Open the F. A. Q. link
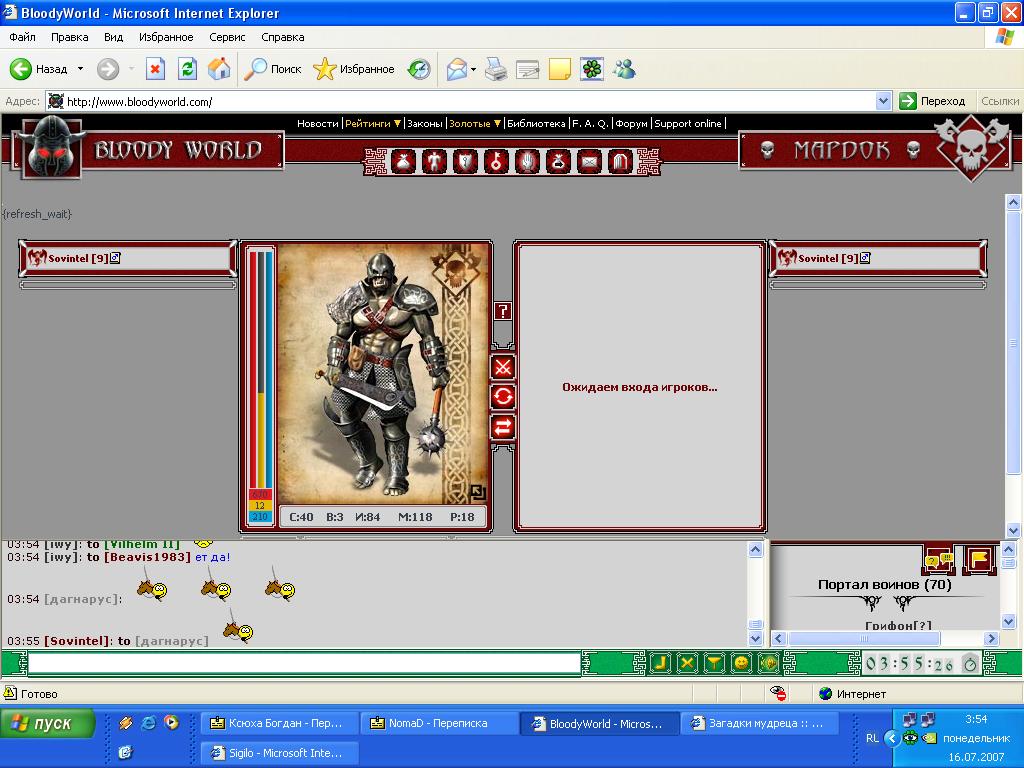This screenshot has width=1024, height=768. point(590,123)
